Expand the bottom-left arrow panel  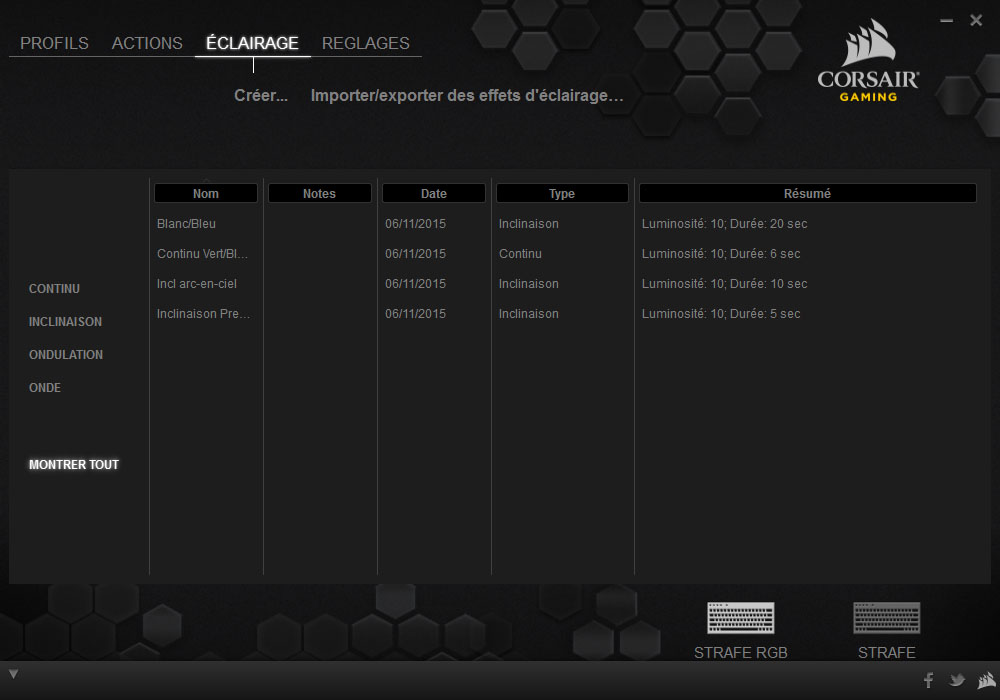[x=13, y=674]
